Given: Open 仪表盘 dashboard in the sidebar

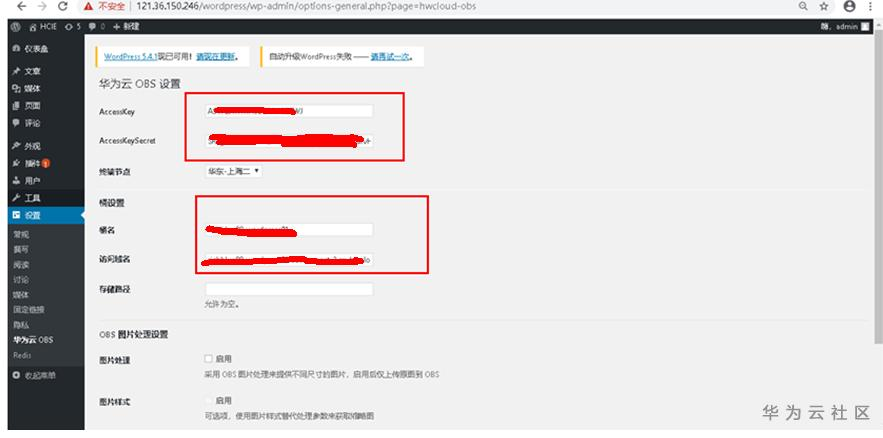Looking at the screenshot, I should tap(46, 49).
